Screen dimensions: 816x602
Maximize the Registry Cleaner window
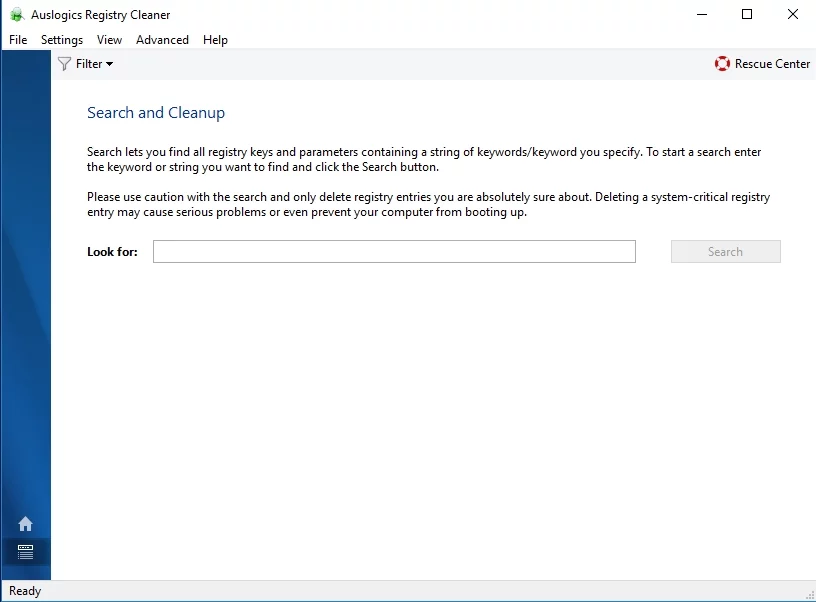pyautogui.click(x=747, y=14)
